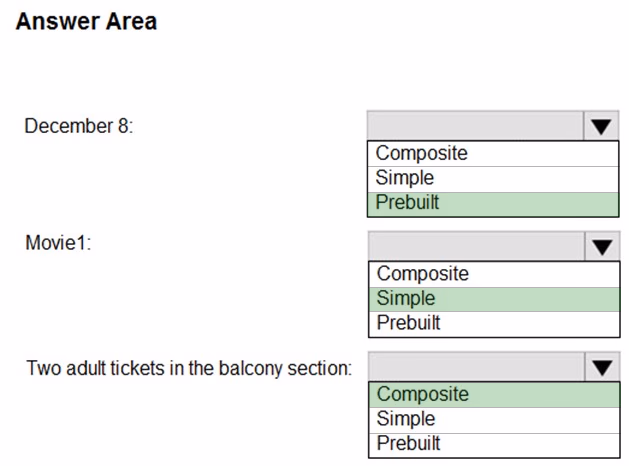Image resolution: width=629 pixels, height=466 pixels.
Task: Click the Answer Area heading
Action: click(86, 21)
